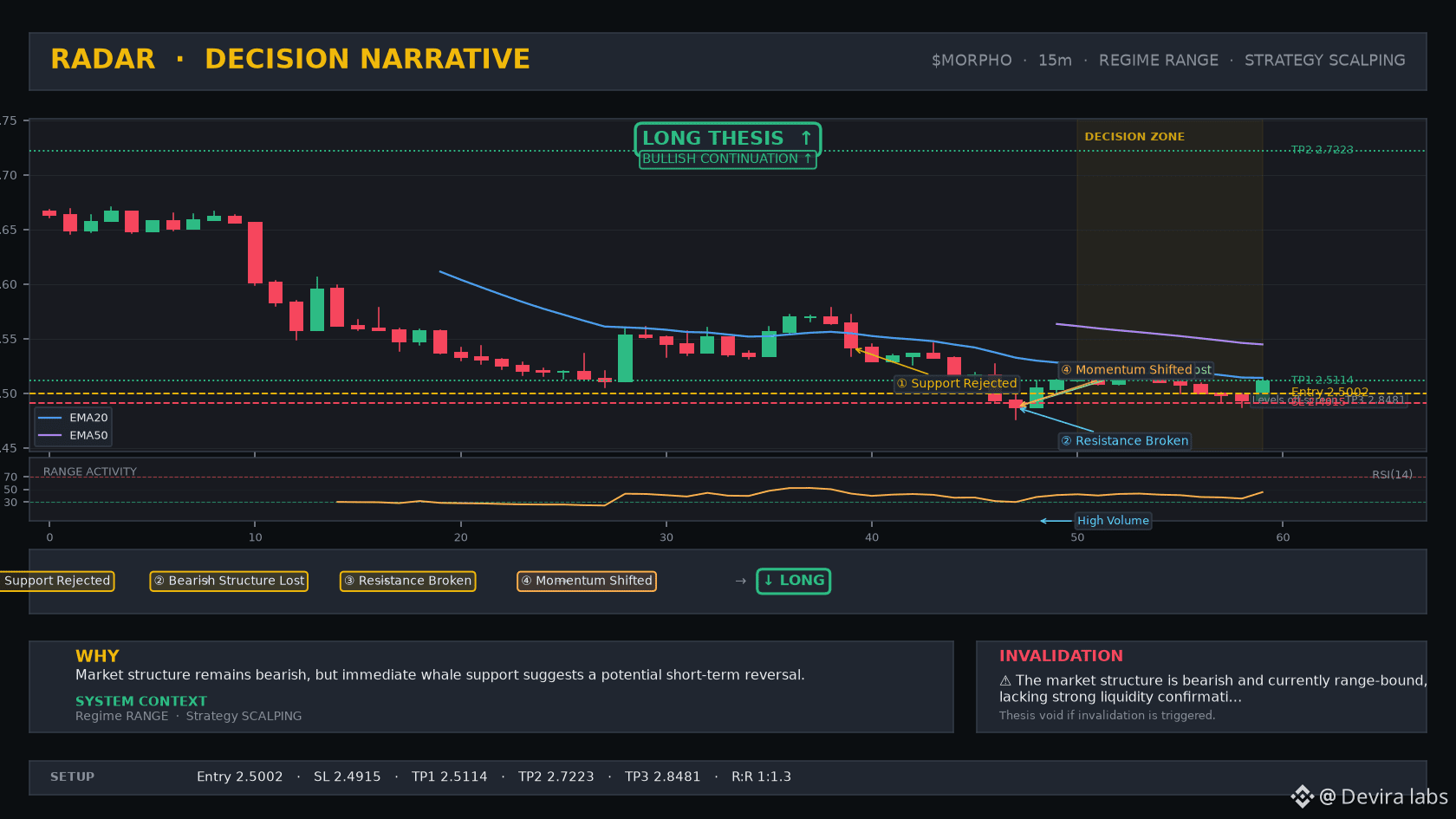Click the EMA20 legend text
Screen dimensions: 1456x819
pyautogui.click(x=88, y=418)
